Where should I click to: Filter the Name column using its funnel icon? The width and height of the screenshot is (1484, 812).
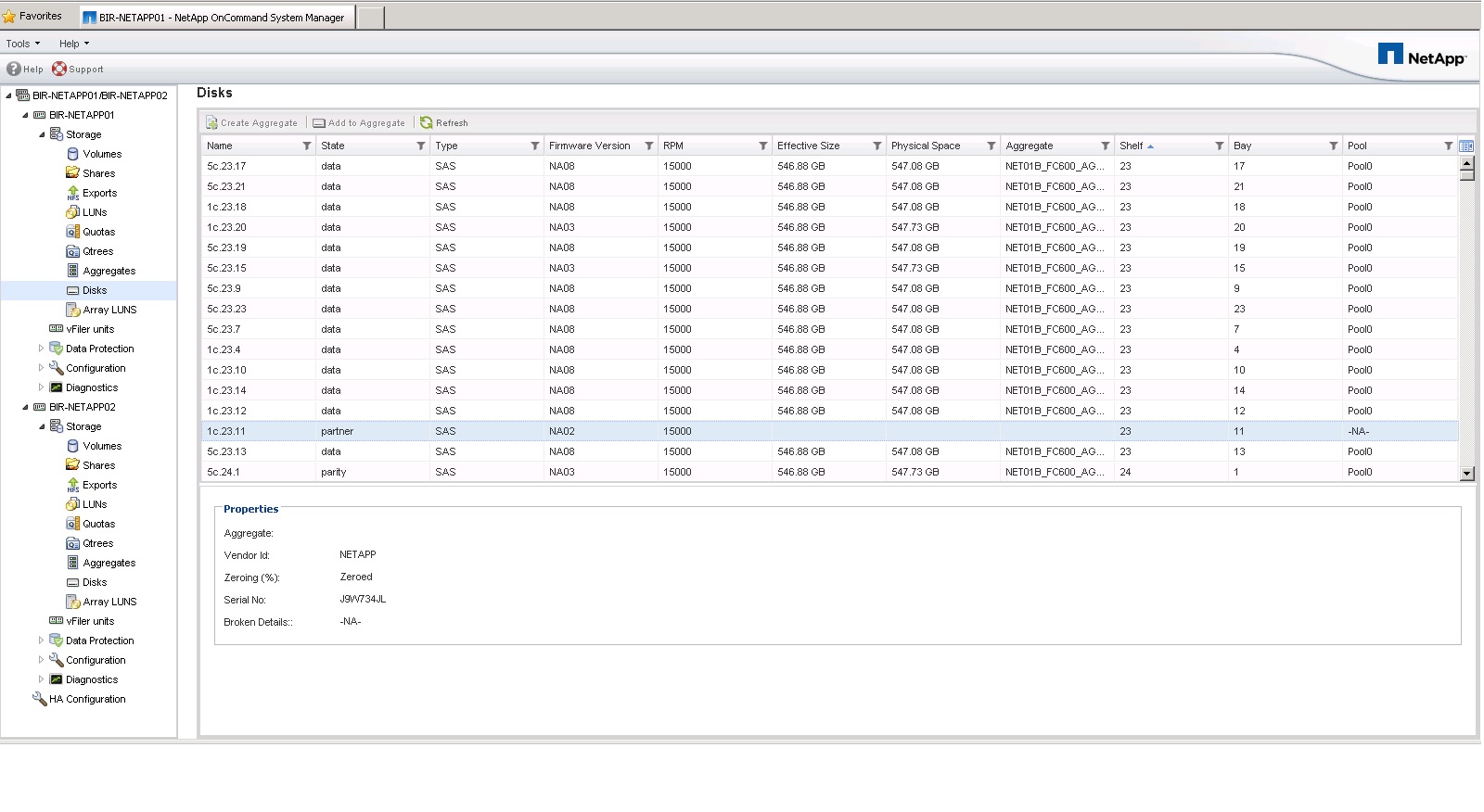(x=307, y=146)
